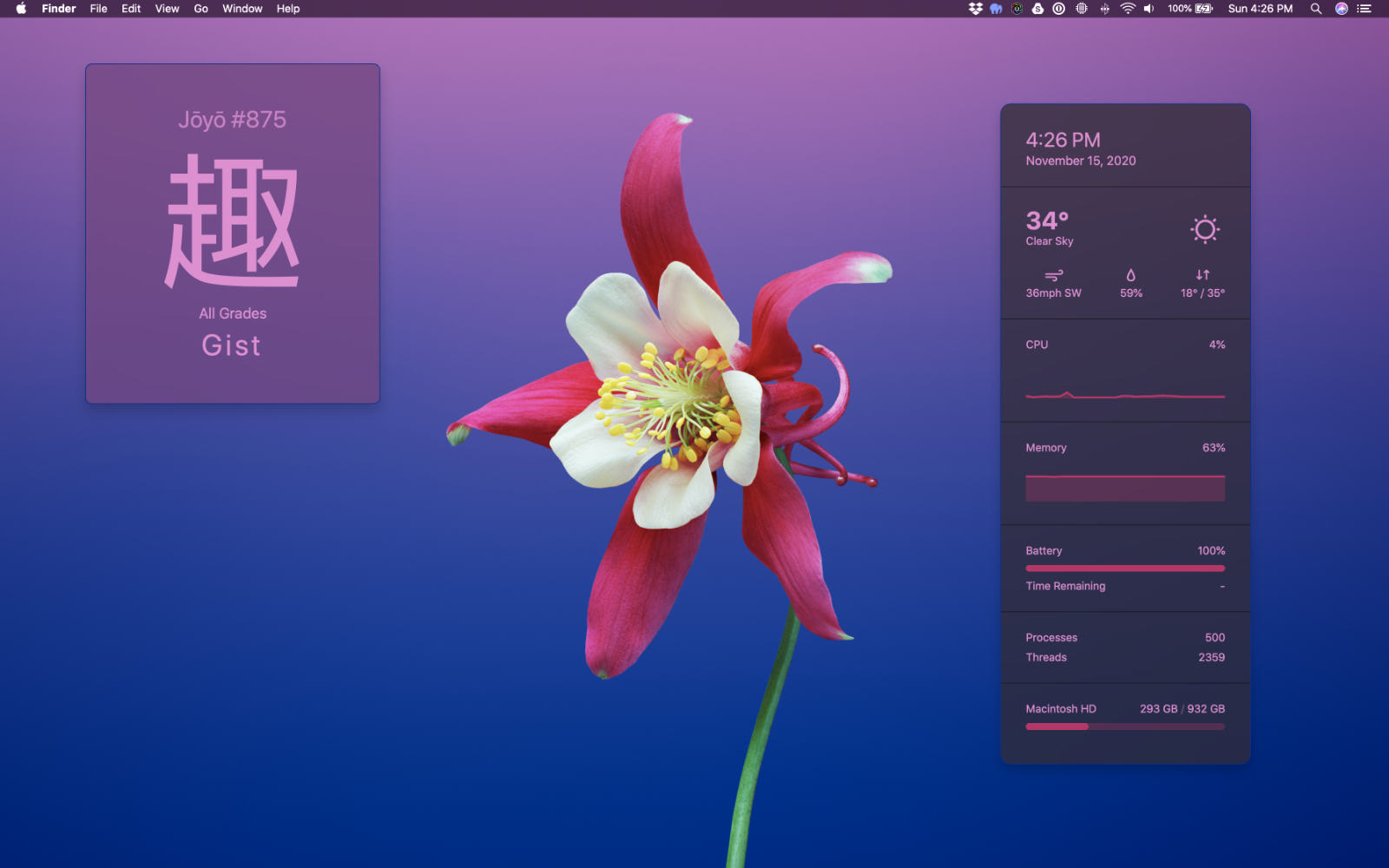Open the Help menu
This screenshot has width=1389, height=868.
[288, 9]
